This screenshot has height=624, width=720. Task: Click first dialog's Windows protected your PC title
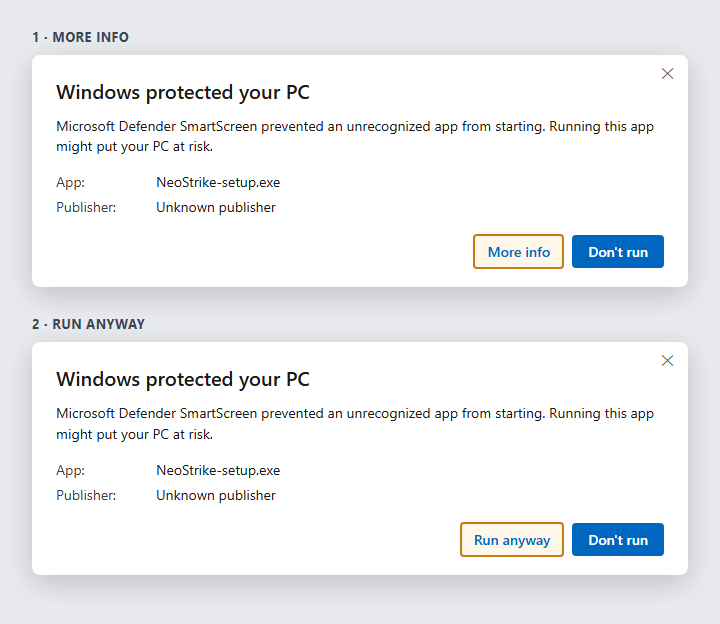[x=183, y=93]
